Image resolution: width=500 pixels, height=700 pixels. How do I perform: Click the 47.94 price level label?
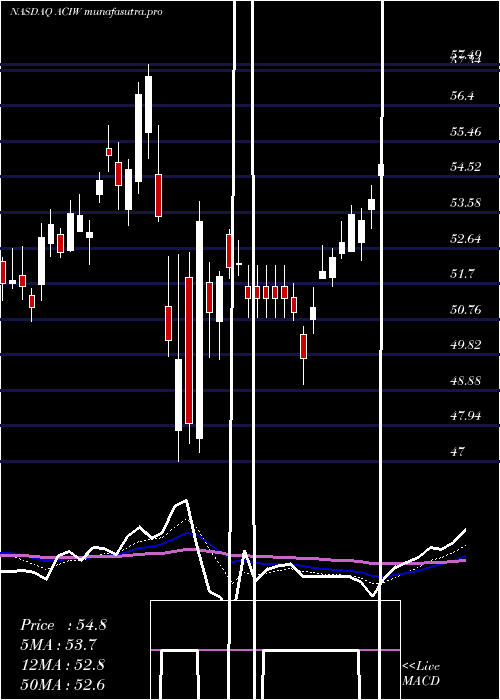[466, 416]
